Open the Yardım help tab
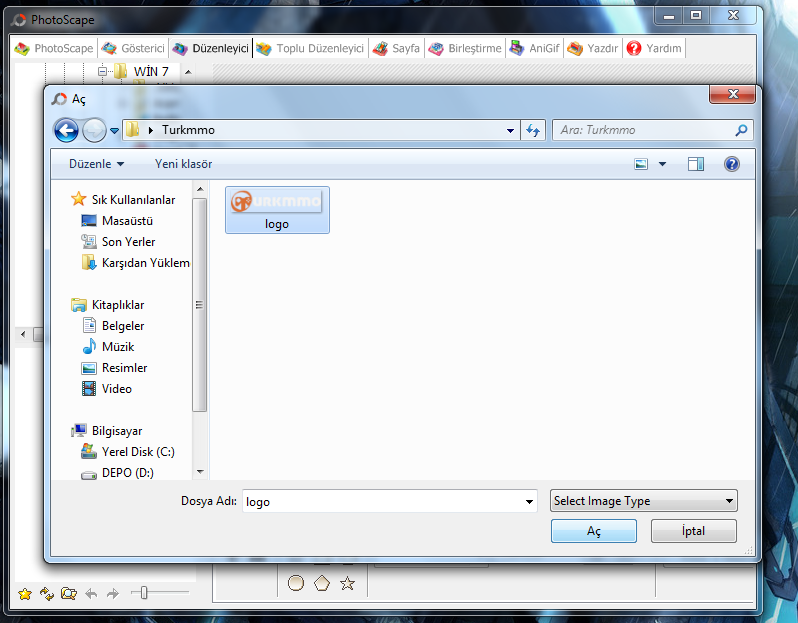The image size is (798, 623). 654,48
